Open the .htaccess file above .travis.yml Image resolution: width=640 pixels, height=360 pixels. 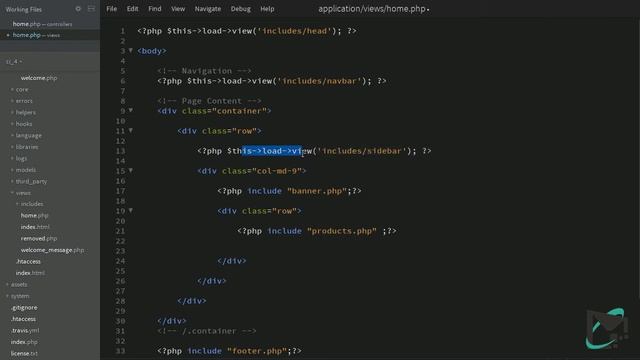23,319
